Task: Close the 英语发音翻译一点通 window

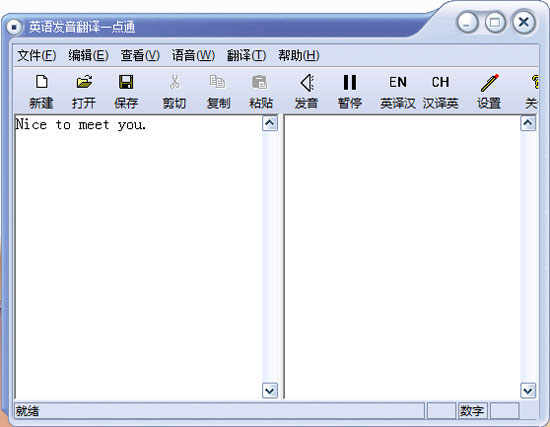Action: click(x=524, y=22)
